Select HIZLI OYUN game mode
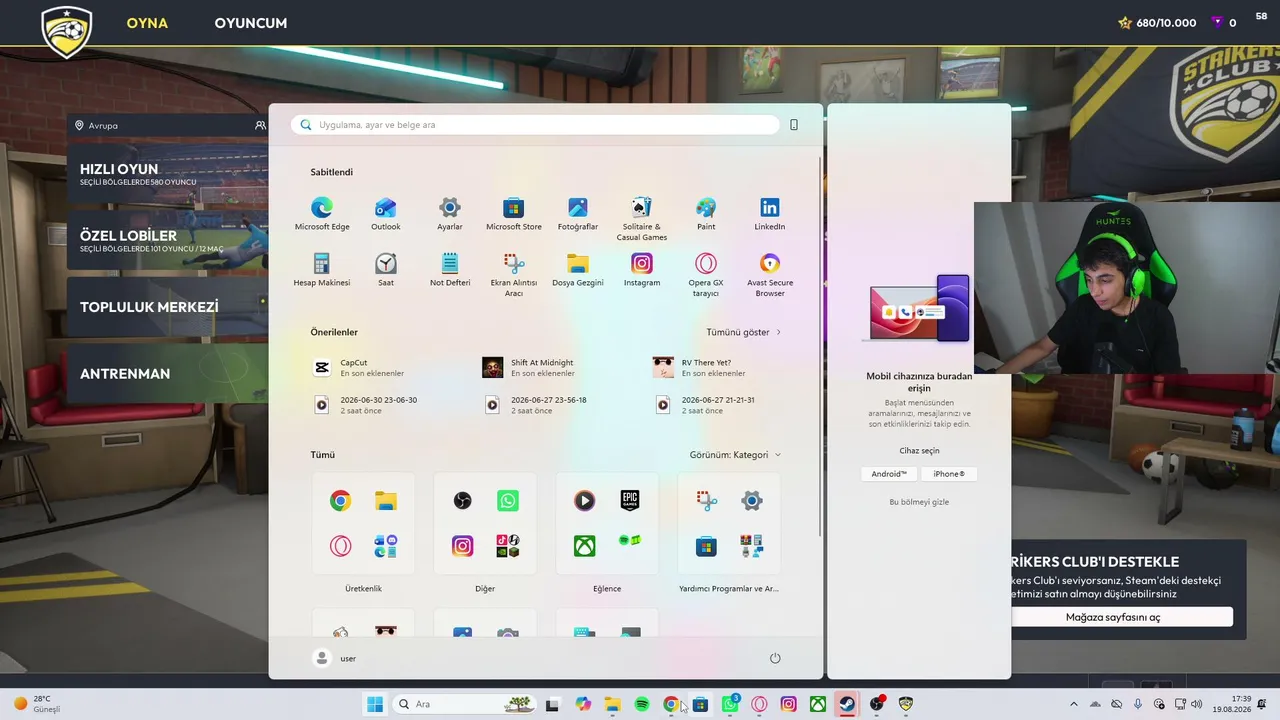This screenshot has height=720, width=1280. point(167,173)
